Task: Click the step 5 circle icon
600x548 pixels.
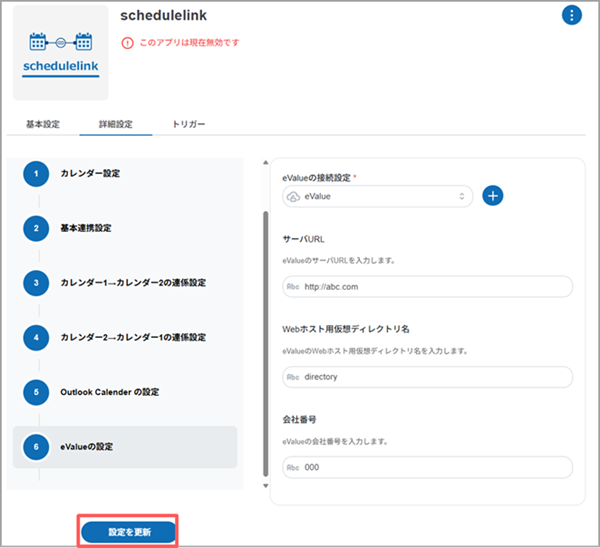Action: coord(36,392)
